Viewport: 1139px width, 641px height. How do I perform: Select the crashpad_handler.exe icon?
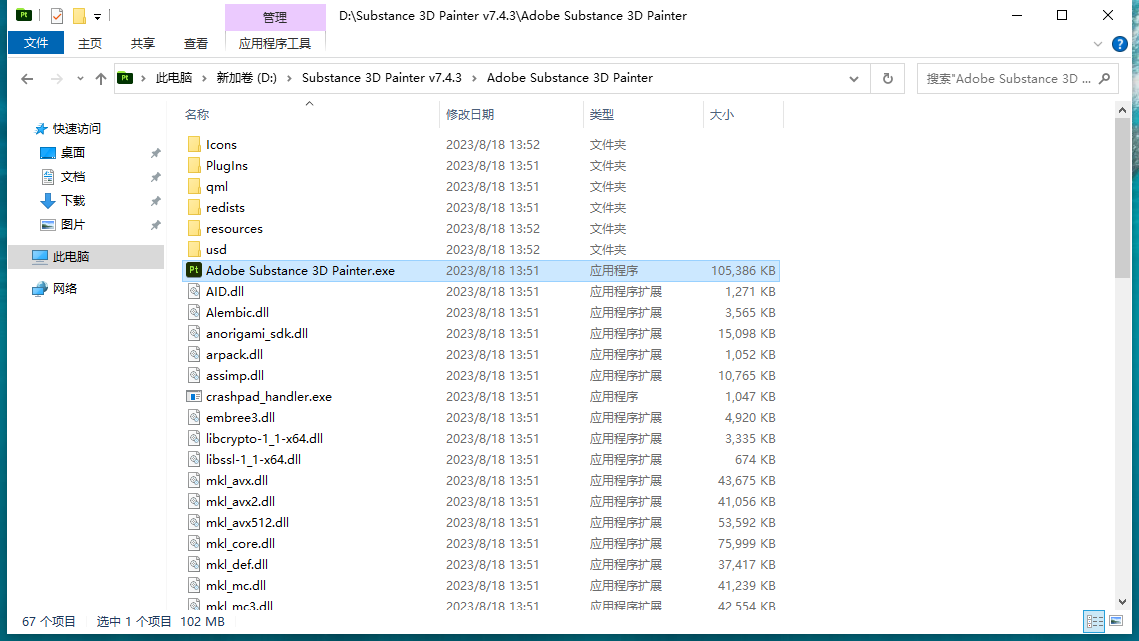click(194, 397)
